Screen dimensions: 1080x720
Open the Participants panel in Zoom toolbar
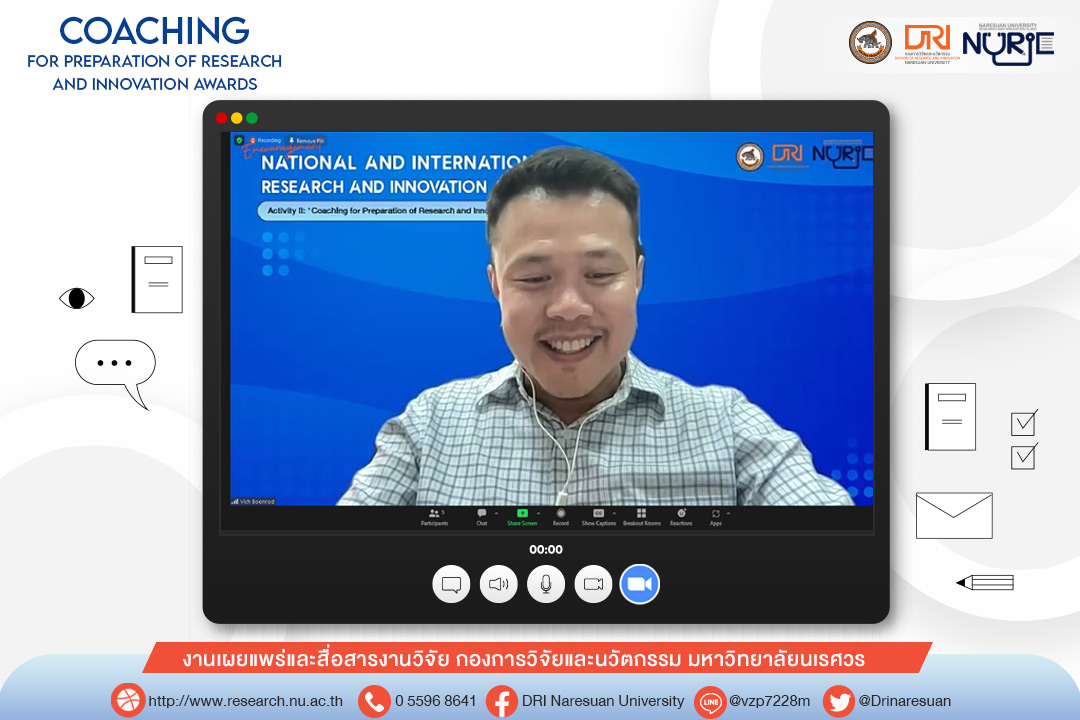click(435, 517)
